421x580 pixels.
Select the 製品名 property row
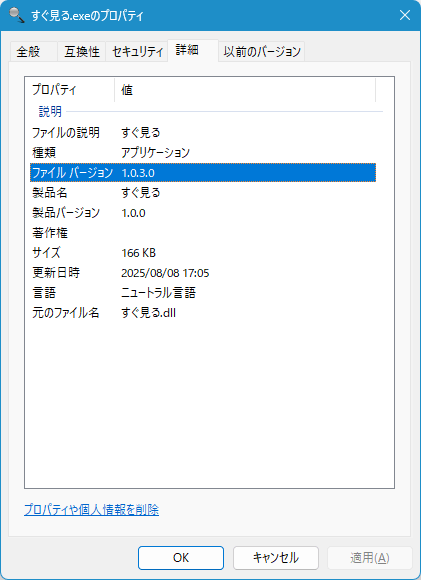203,193
